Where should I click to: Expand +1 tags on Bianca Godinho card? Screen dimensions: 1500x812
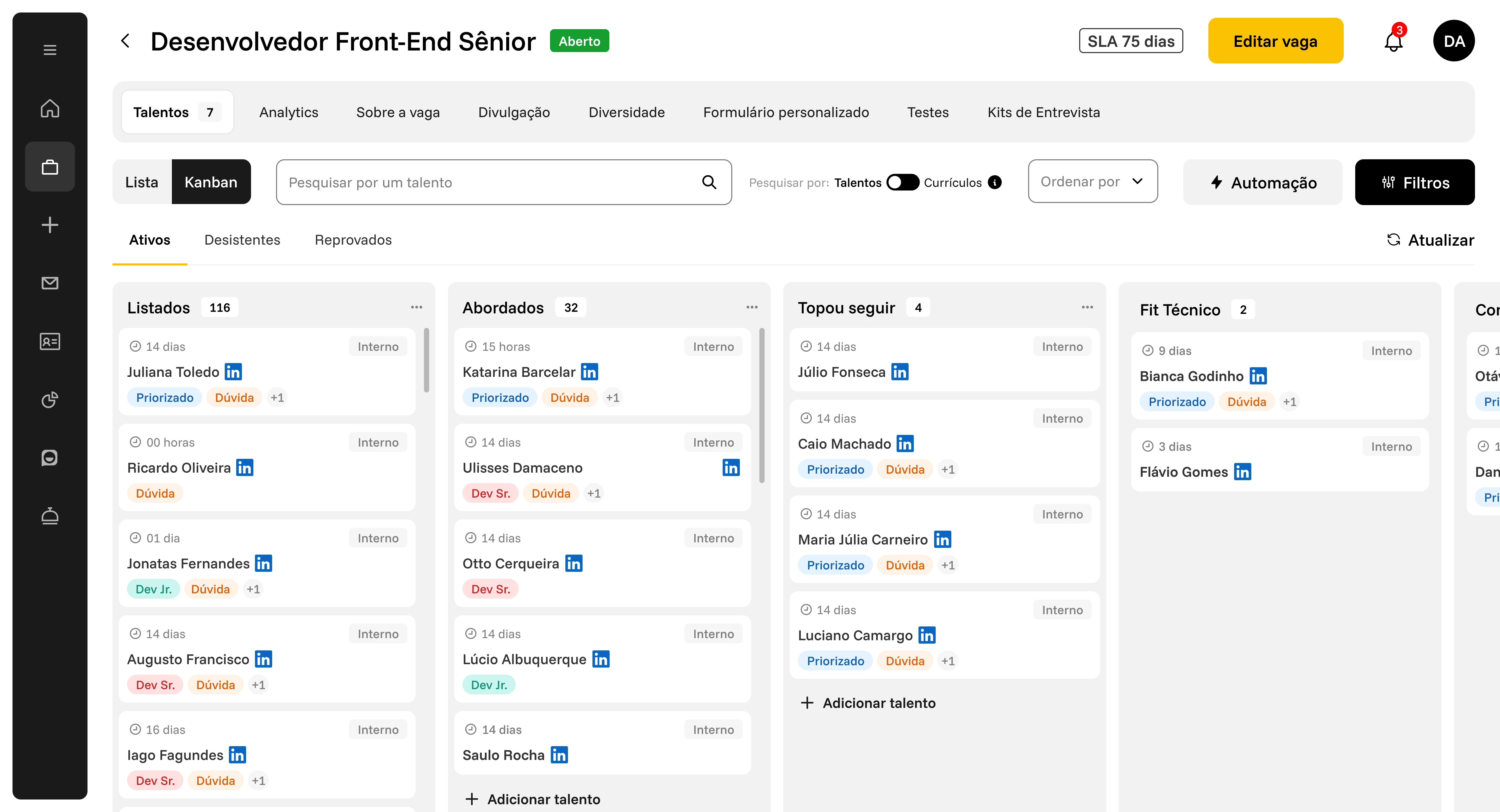click(1290, 402)
